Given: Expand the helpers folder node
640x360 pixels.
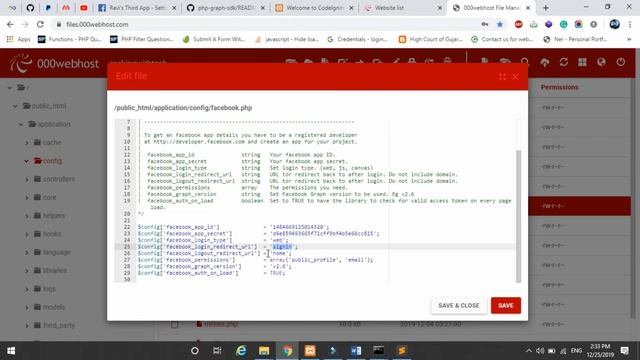Looking at the screenshot, I should (27, 216).
